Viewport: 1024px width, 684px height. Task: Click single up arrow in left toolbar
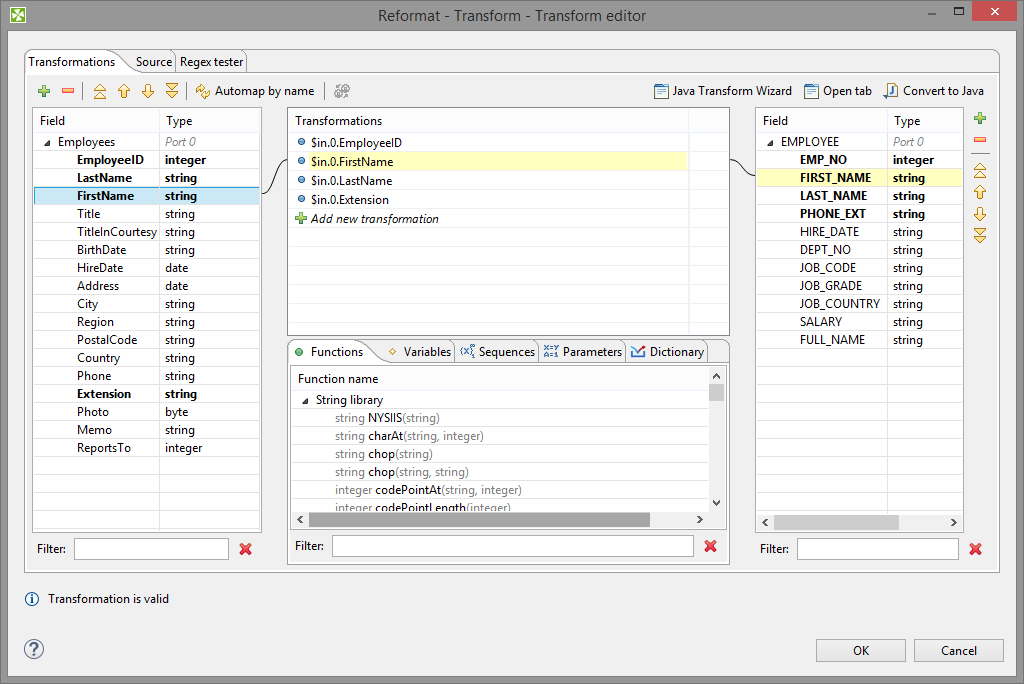124,91
